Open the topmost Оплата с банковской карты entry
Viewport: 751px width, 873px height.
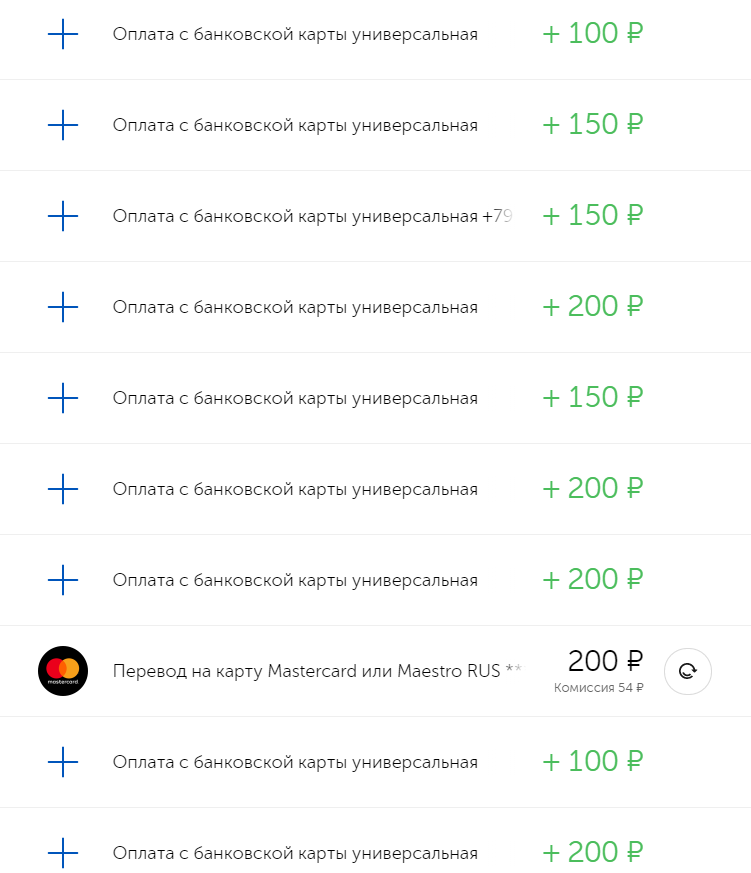[x=295, y=35]
